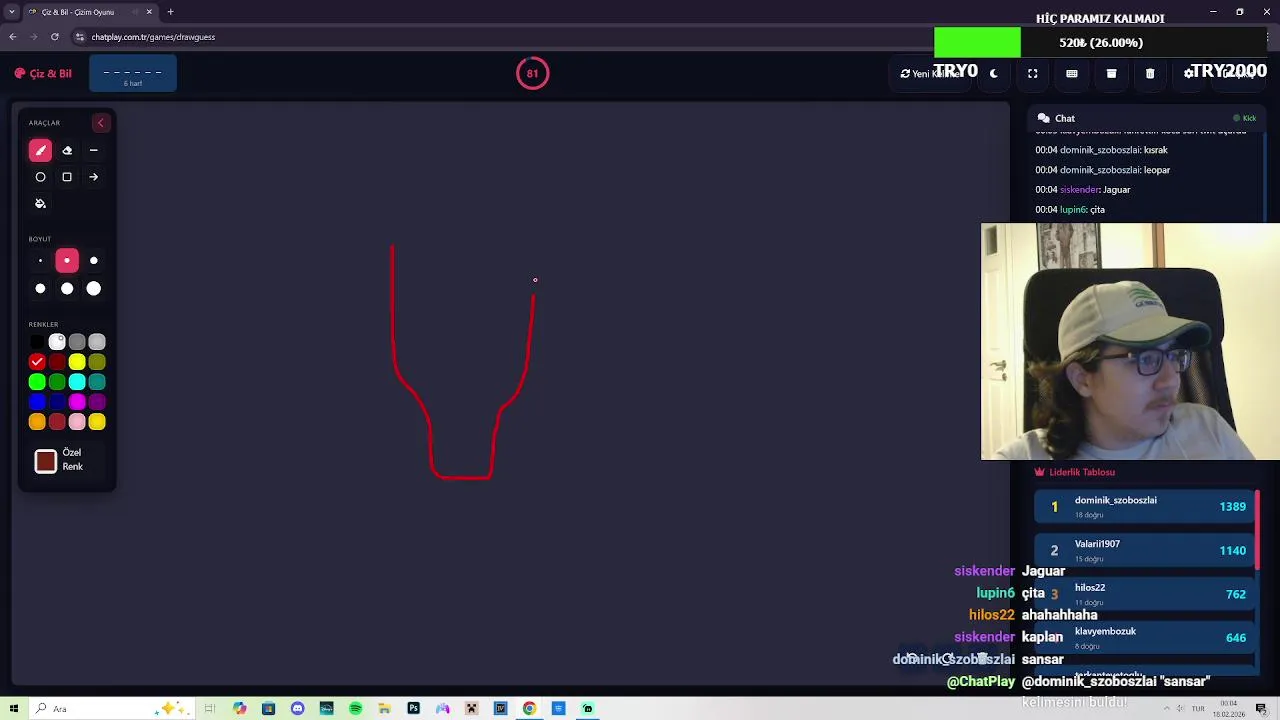Pick the bright blue color swatch

(x=37, y=402)
